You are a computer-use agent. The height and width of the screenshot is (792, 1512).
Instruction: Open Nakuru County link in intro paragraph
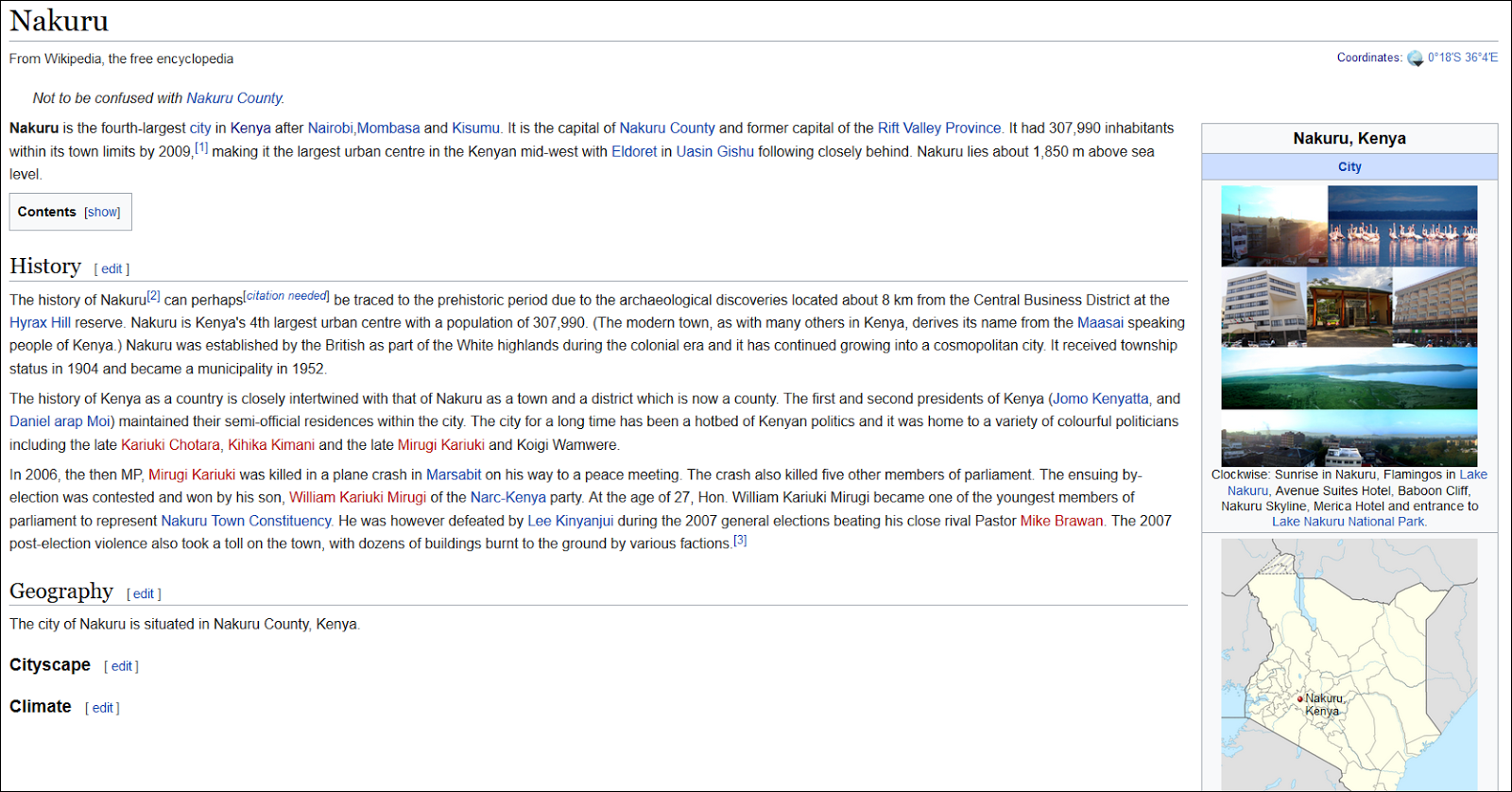[667, 129]
